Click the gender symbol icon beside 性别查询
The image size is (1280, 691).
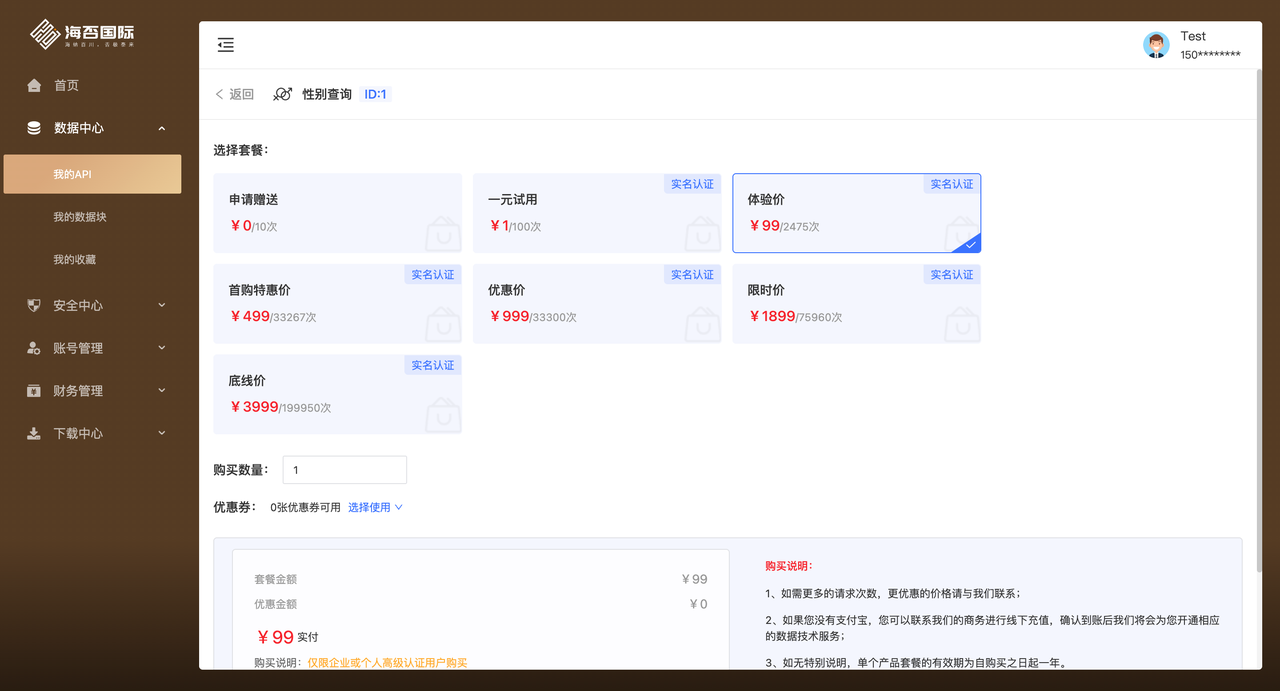tap(283, 94)
